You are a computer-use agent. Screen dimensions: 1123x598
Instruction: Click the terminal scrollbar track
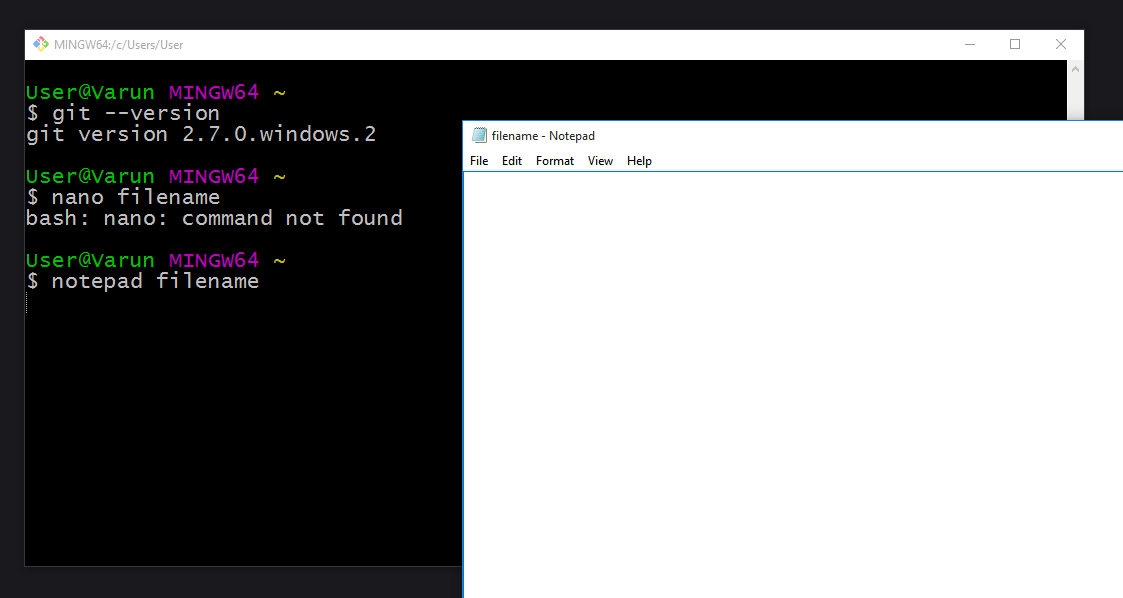tap(1075, 100)
